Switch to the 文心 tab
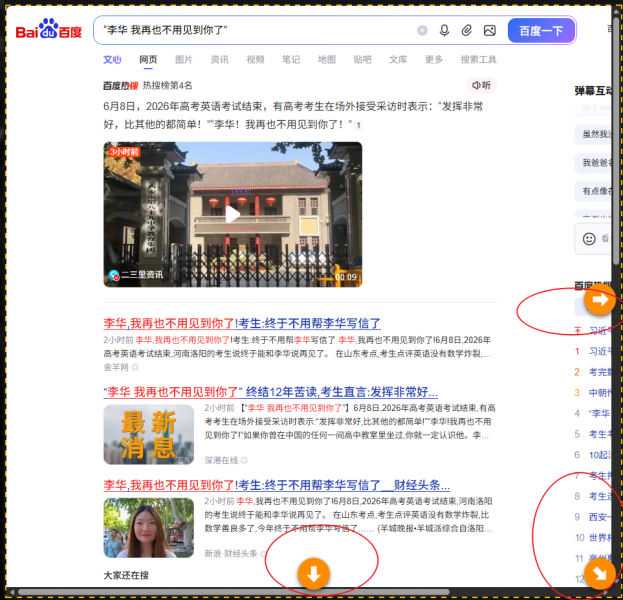Image resolution: width=623 pixels, height=600 pixels. tap(112, 60)
